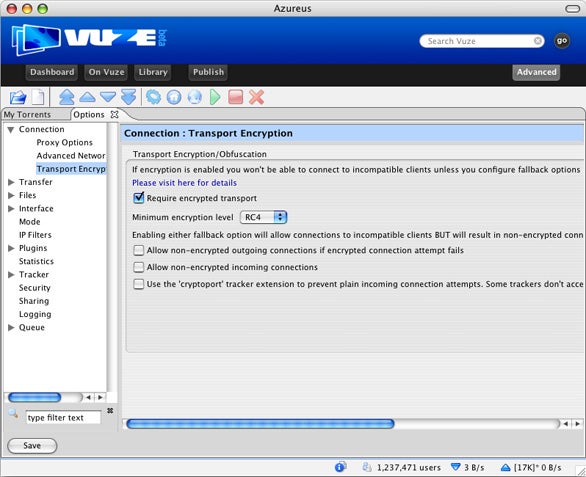This screenshot has height=477, width=586.
Task: Enable non-encrypted outgoing connections fallback
Action: click(139, 250)
